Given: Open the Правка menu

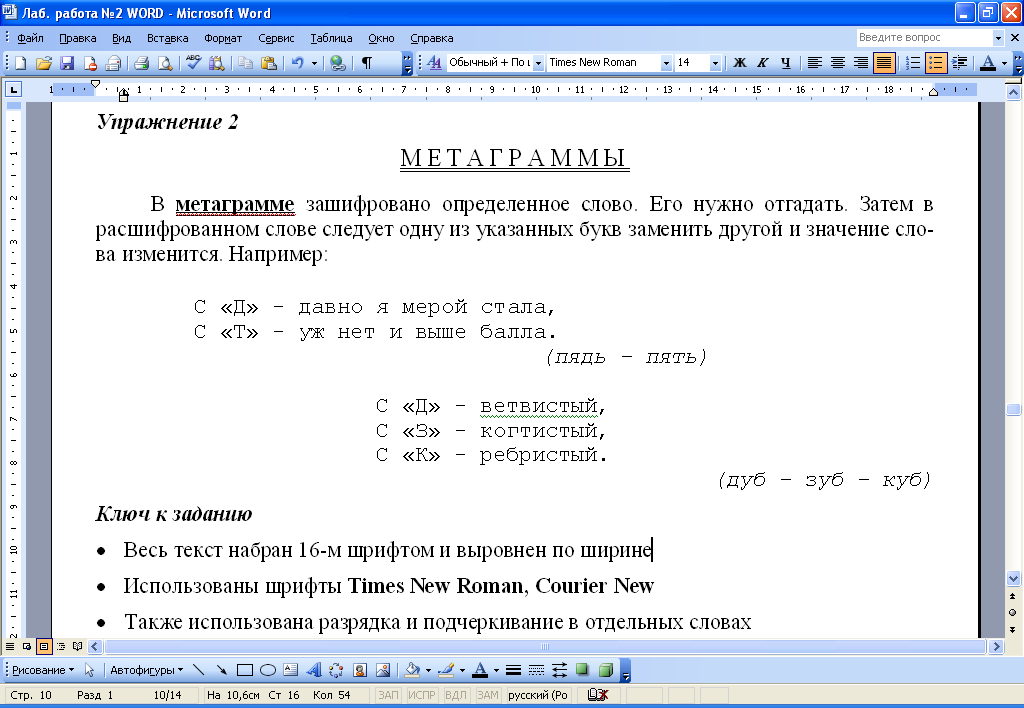Looking at the screenshot, I should (x=78, y=38).
